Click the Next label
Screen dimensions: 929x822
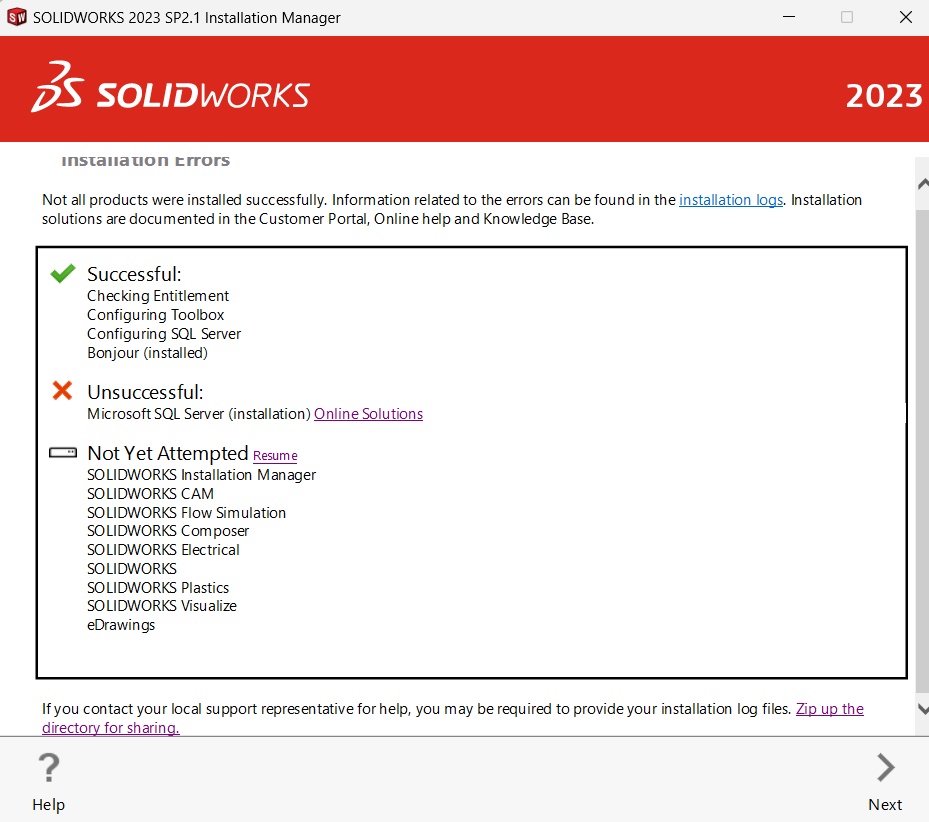(885, 805)
